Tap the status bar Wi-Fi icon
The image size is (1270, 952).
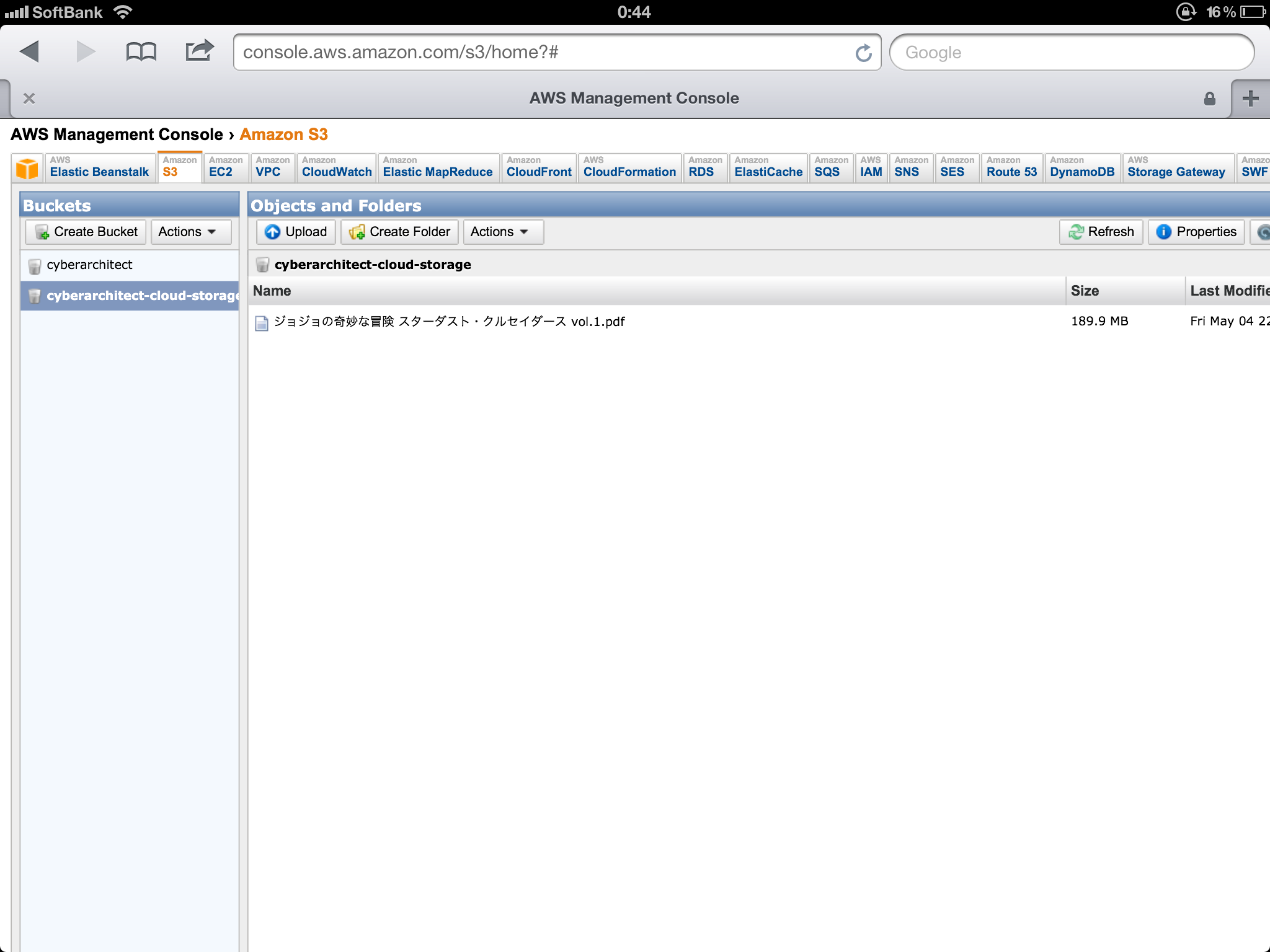pos(123,12)
